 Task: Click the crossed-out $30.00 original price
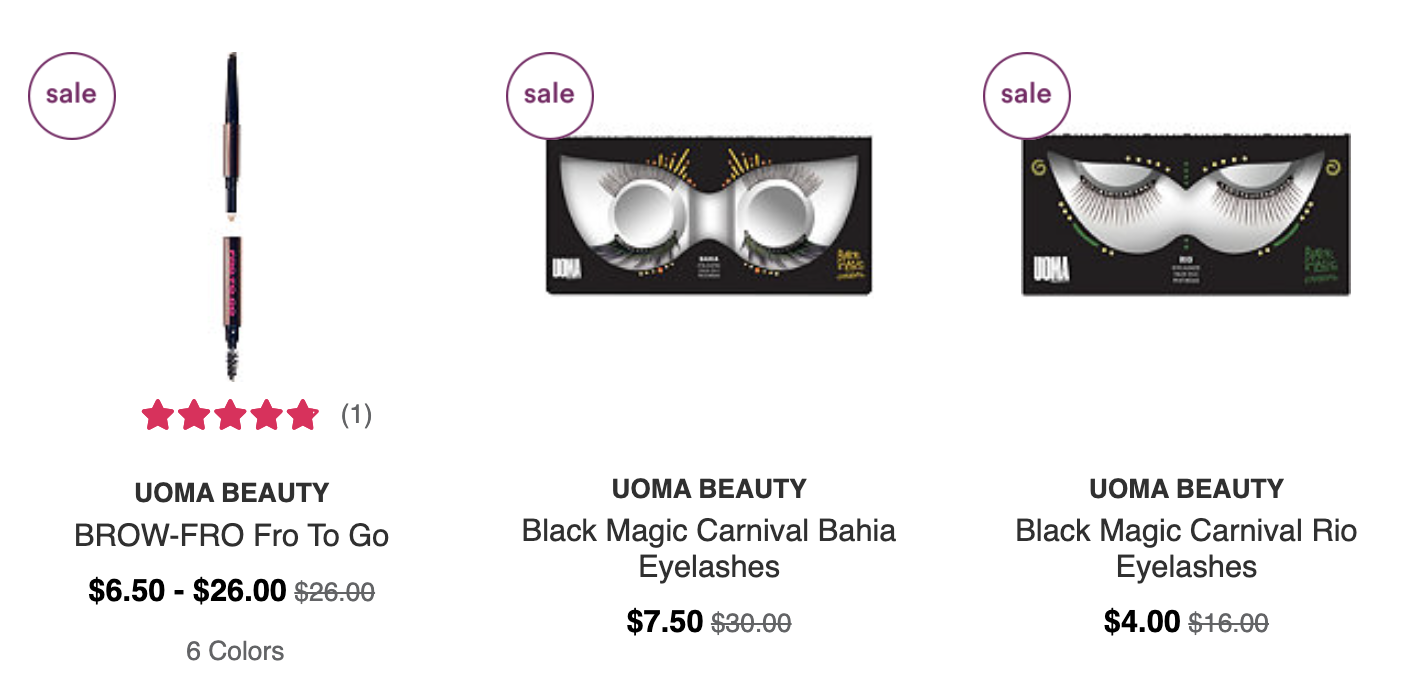point(751,624)
